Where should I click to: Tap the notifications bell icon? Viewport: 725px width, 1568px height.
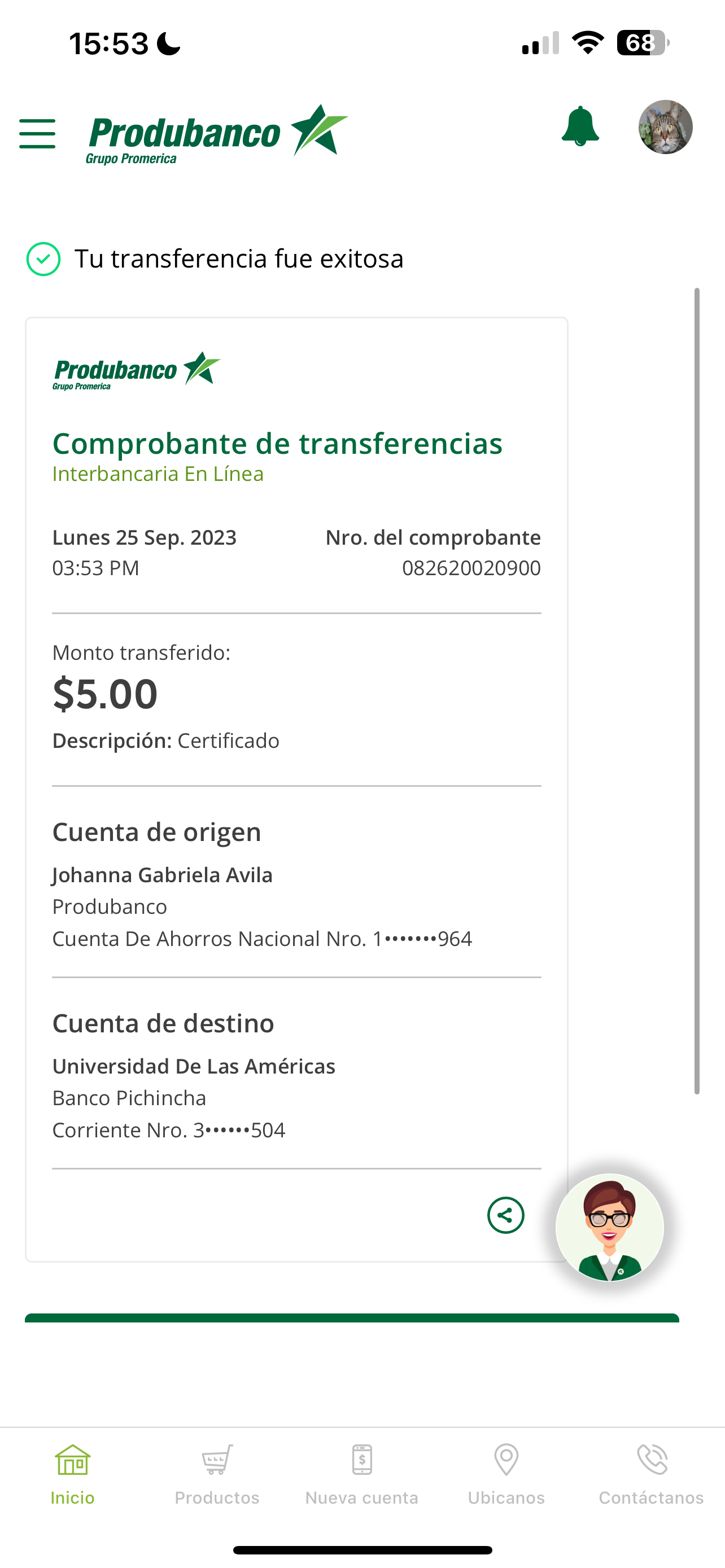[579, 126]
